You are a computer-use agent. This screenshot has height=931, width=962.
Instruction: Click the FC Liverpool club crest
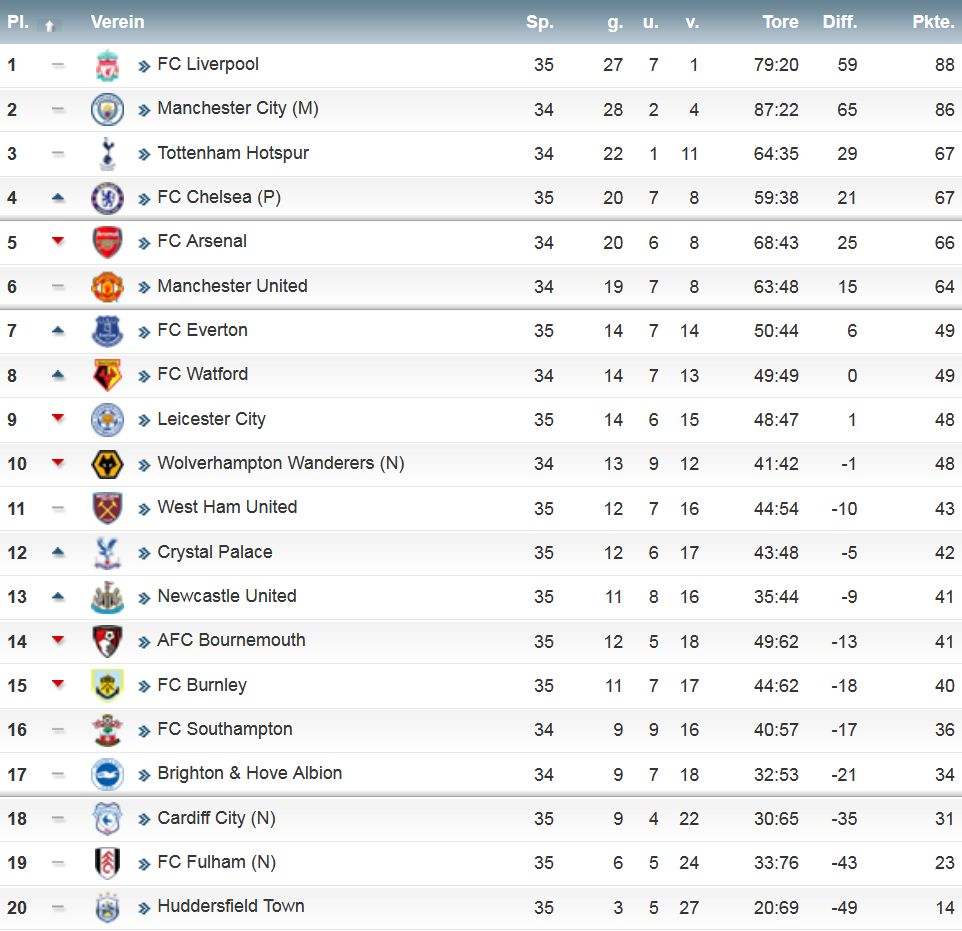107,65
